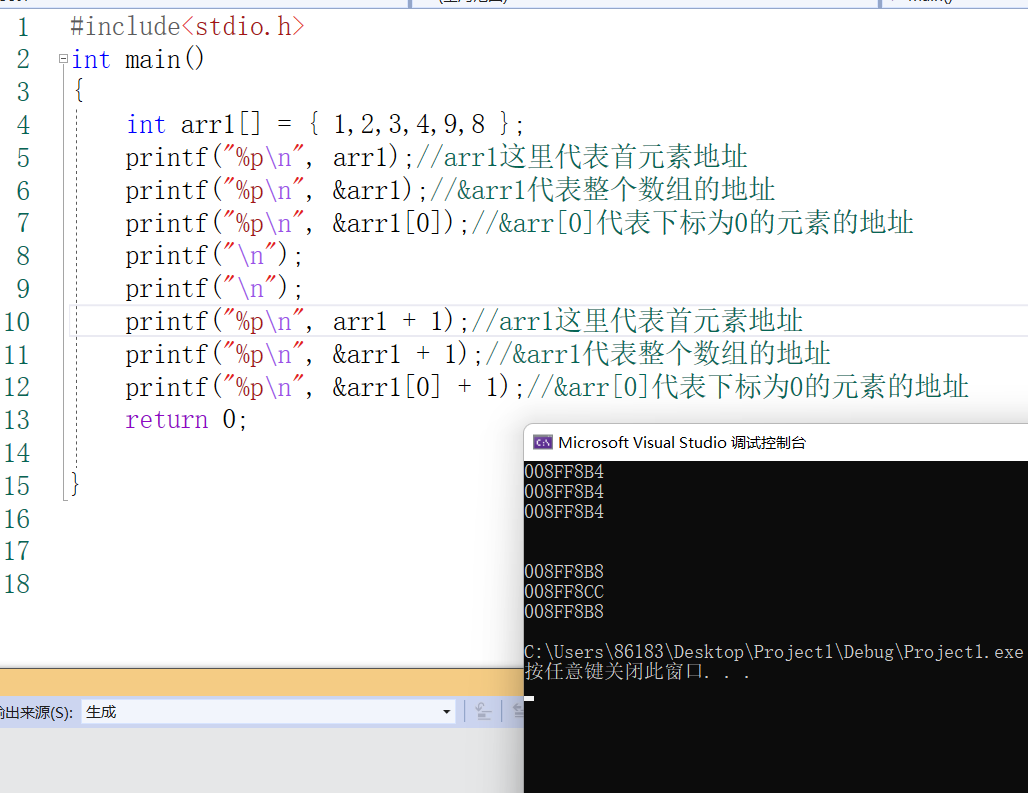Image resolution: width=1028 pixels, height=793 pixels.
Task: Click first console output line 008FF8B4
Action: coord(564,472)
